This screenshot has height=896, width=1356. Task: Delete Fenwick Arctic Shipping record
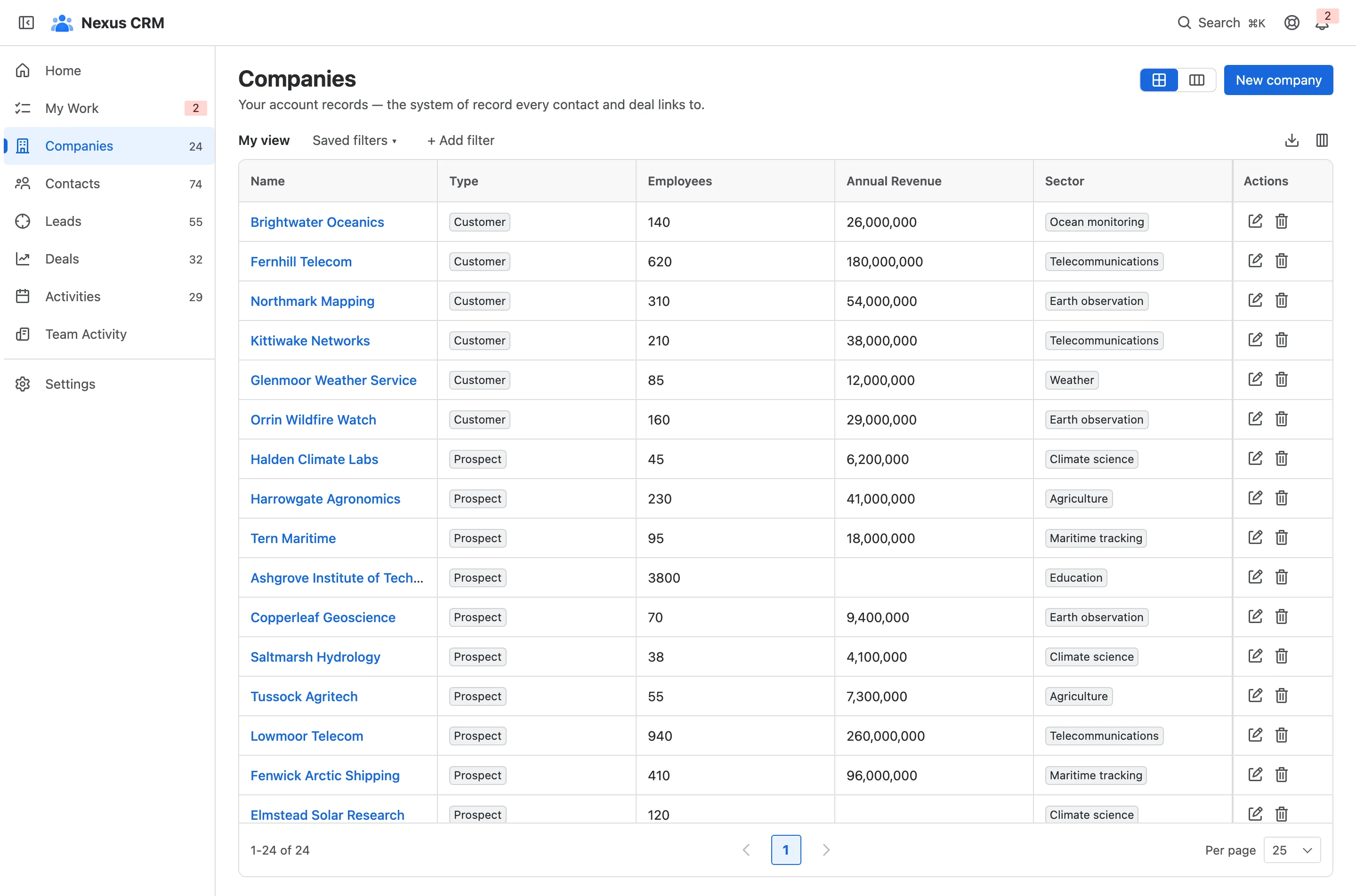coord(1281,775)
